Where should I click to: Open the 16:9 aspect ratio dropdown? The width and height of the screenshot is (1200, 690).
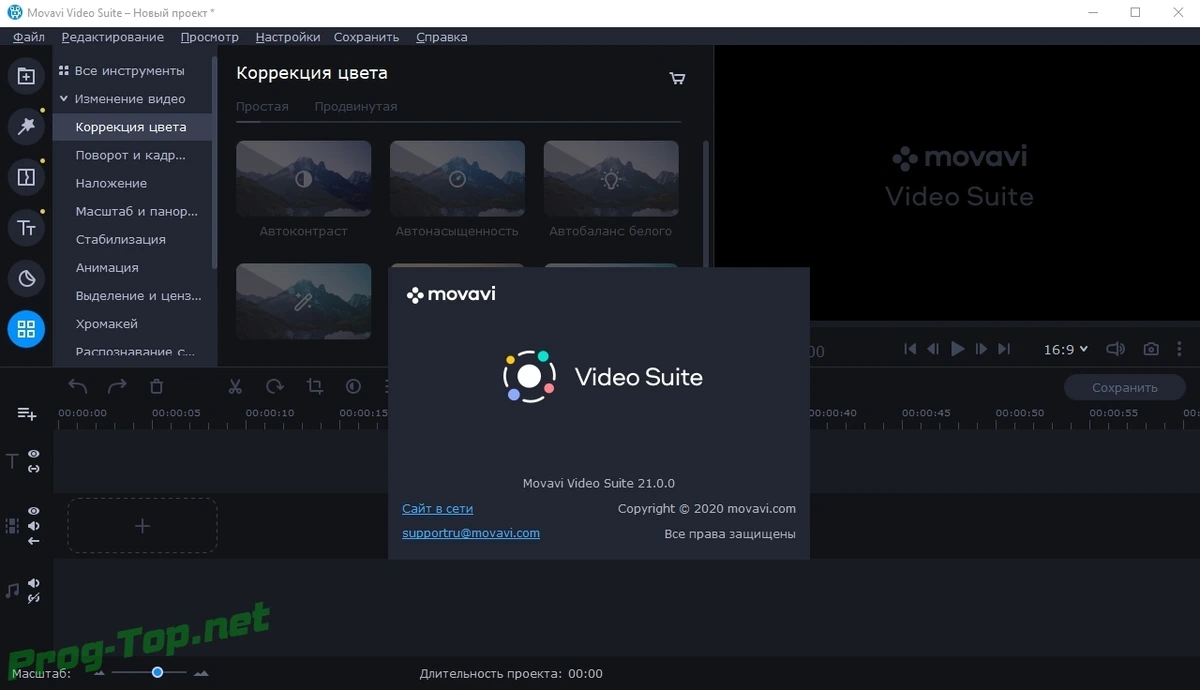click(1066, 350)
